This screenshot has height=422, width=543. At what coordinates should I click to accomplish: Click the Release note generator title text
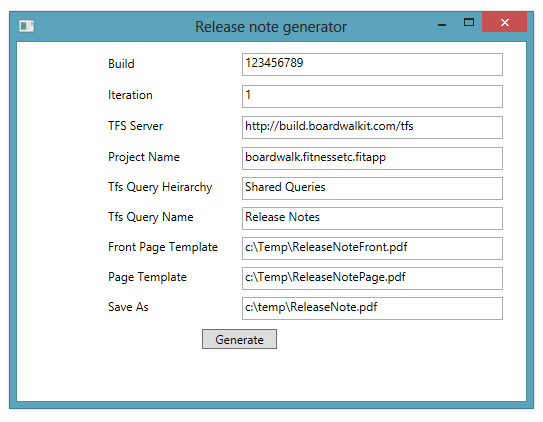(271, 27)
